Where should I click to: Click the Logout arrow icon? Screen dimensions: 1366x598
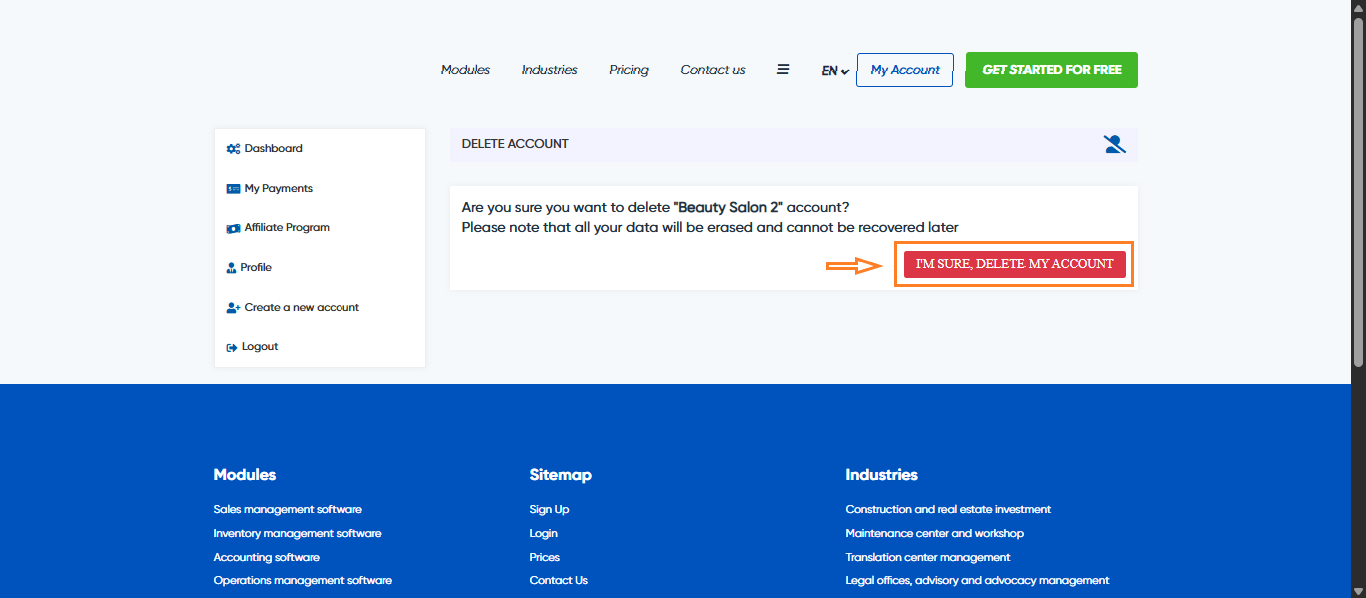pyautogui.click(x=232, y=347)
